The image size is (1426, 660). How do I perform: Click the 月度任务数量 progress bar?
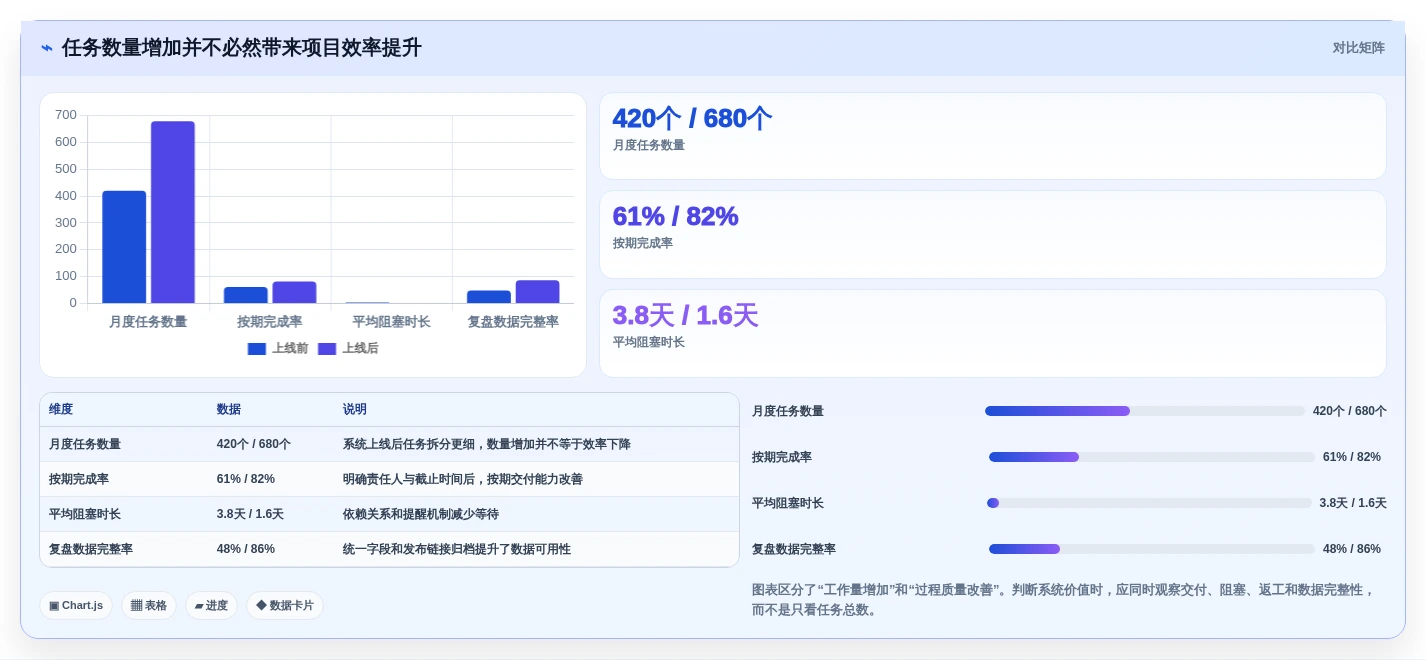tap(1145, 411)
